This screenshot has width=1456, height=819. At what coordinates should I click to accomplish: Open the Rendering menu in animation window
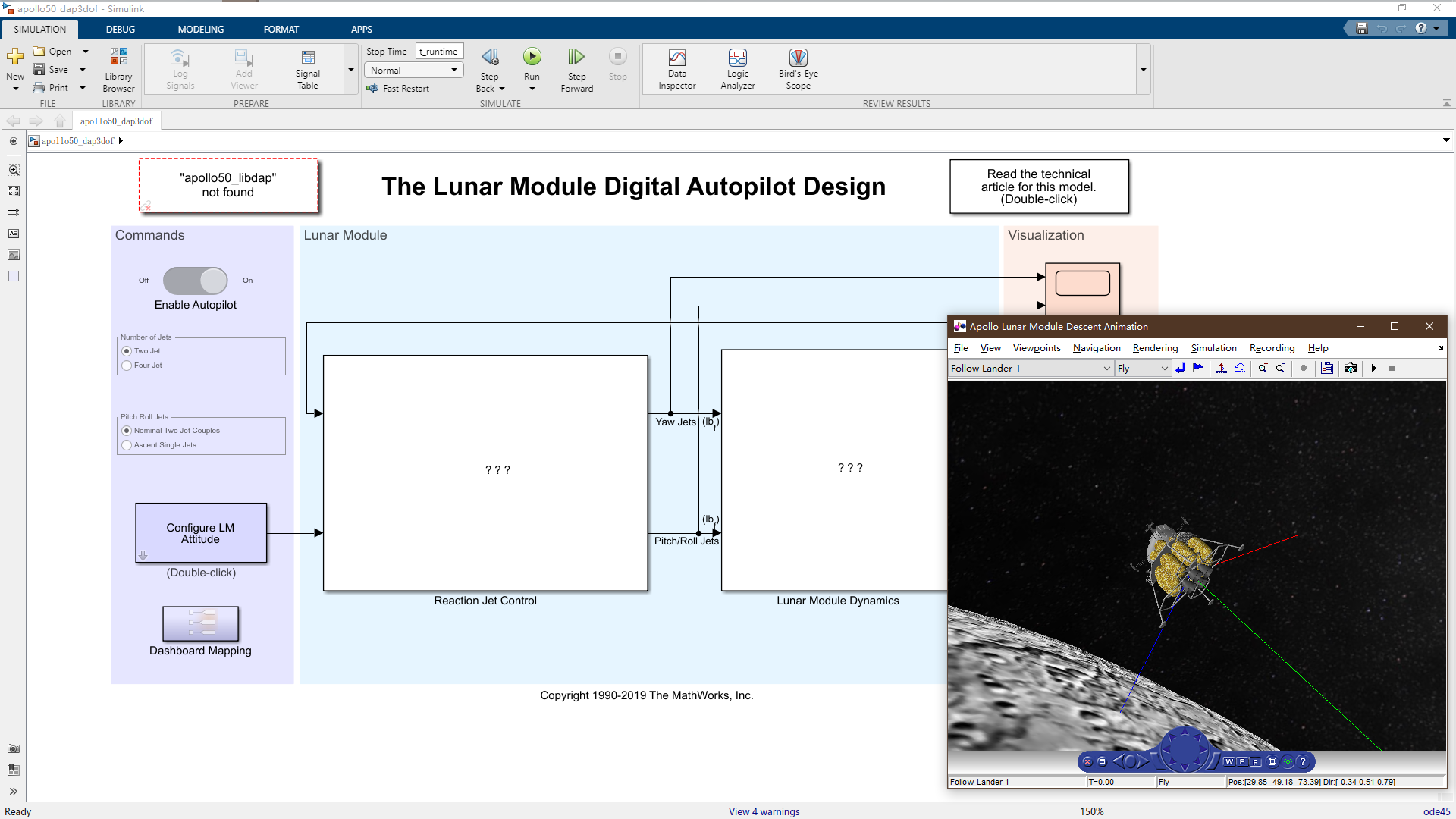coord(1155,348)
